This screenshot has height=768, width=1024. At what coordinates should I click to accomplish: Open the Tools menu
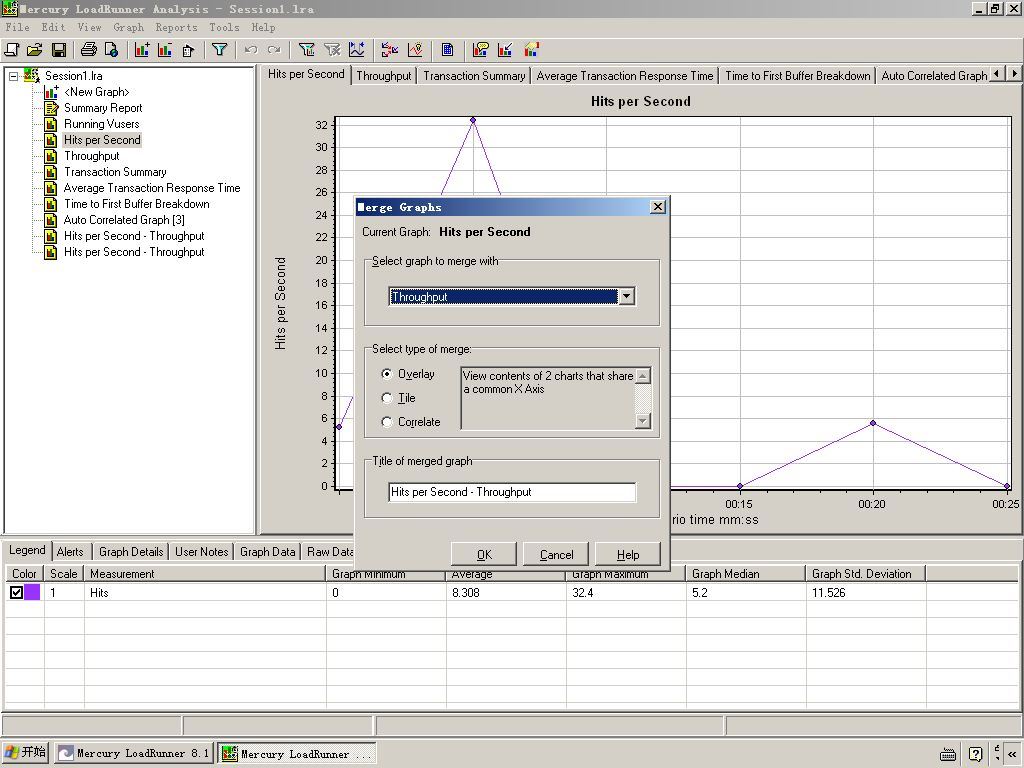pyautogui.click(x=224, y=27)
